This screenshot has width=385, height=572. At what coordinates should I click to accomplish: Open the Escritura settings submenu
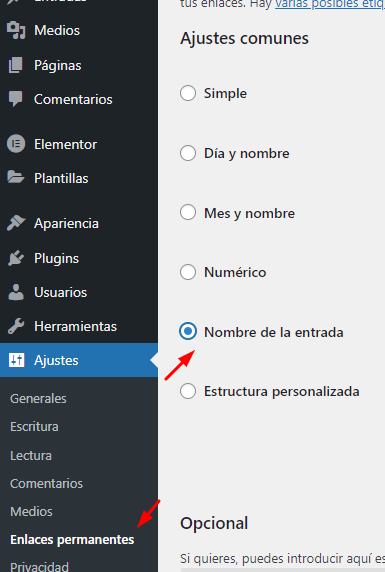coord(34,426)
